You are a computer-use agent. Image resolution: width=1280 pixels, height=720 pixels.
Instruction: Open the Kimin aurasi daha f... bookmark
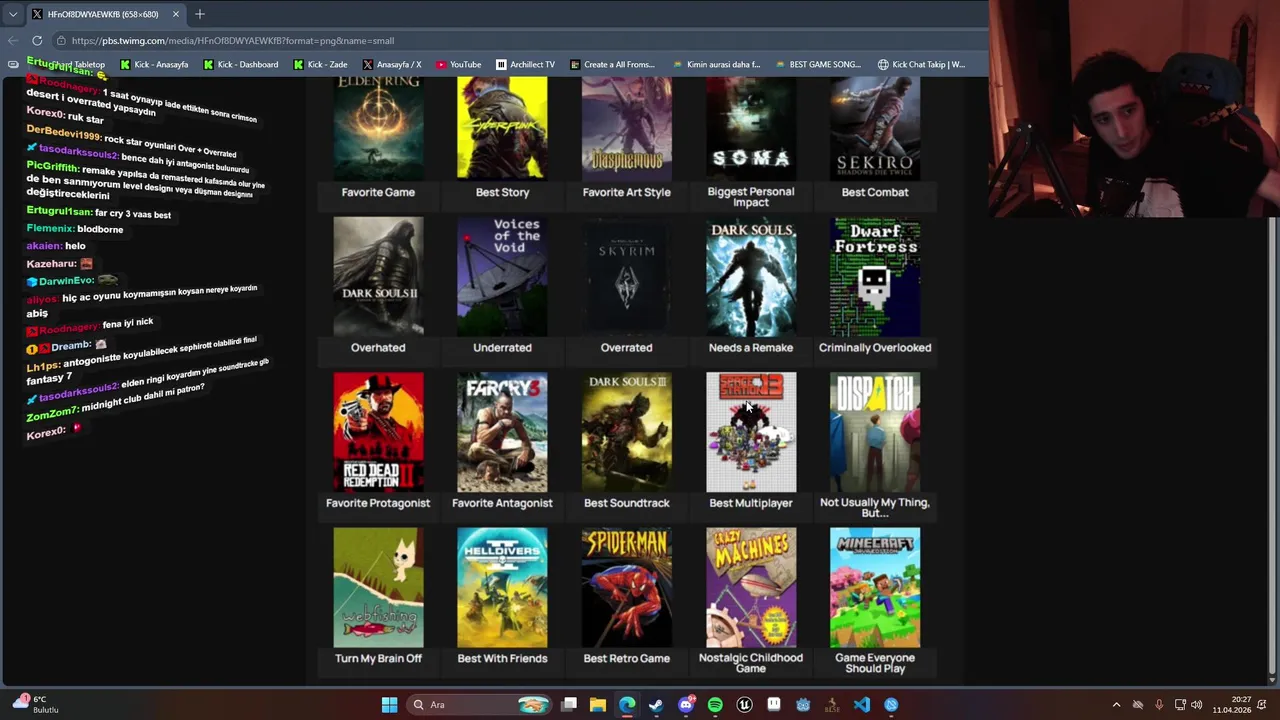click(716, 64)
